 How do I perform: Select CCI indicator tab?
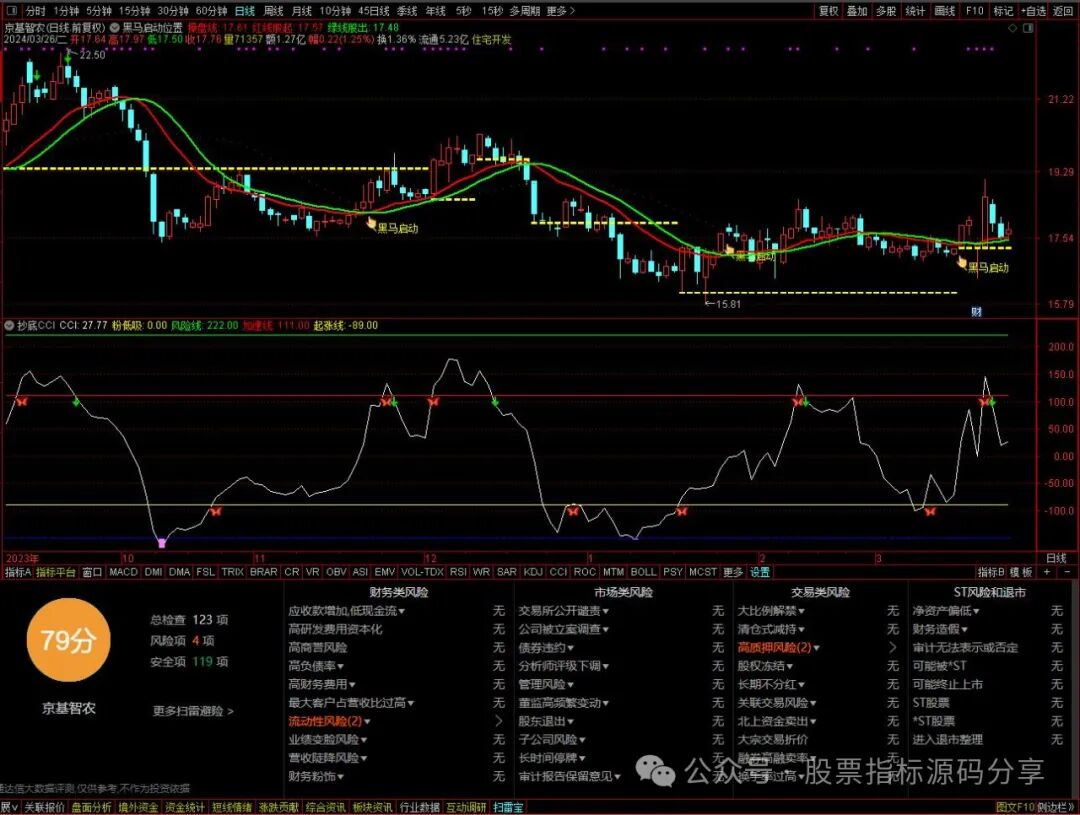click(559, 572)
